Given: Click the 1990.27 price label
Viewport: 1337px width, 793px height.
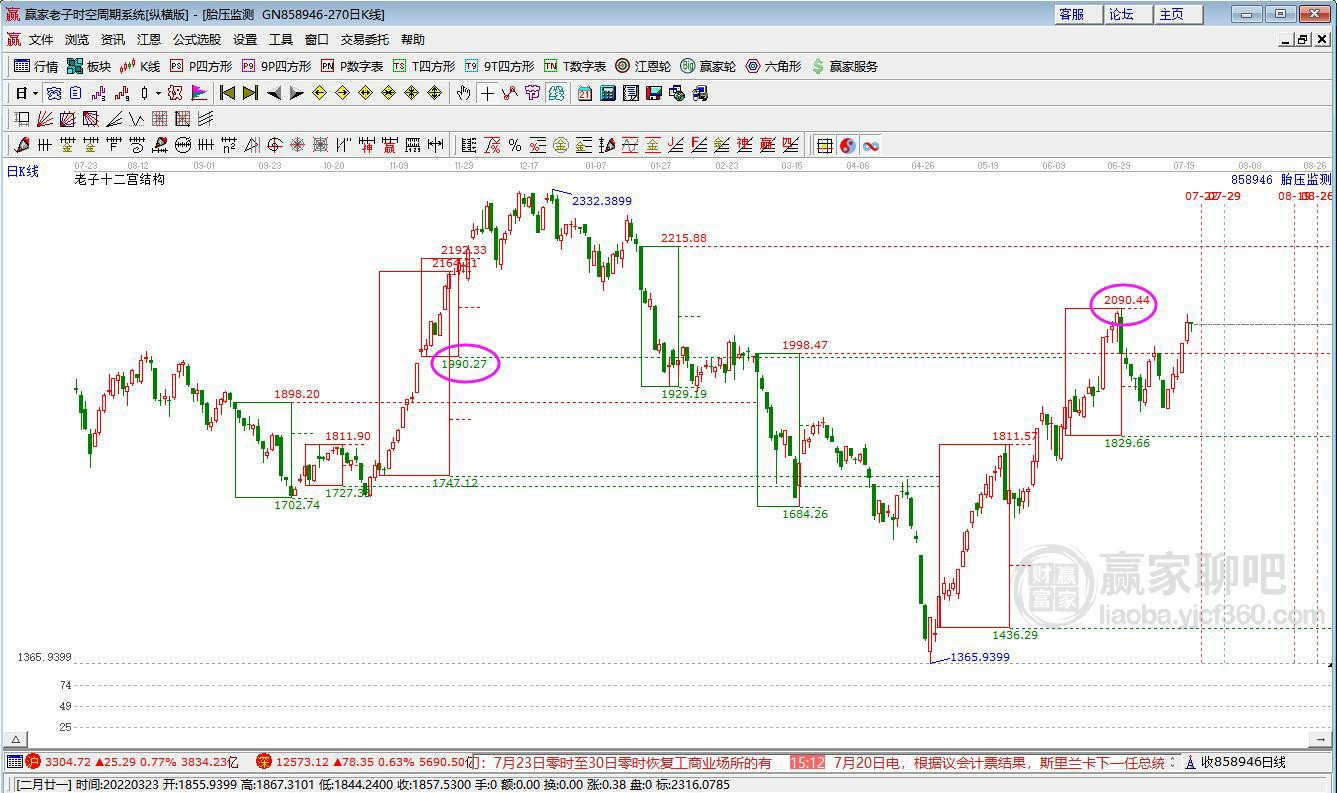Looking at the screenshot, I should coord(464,364).
